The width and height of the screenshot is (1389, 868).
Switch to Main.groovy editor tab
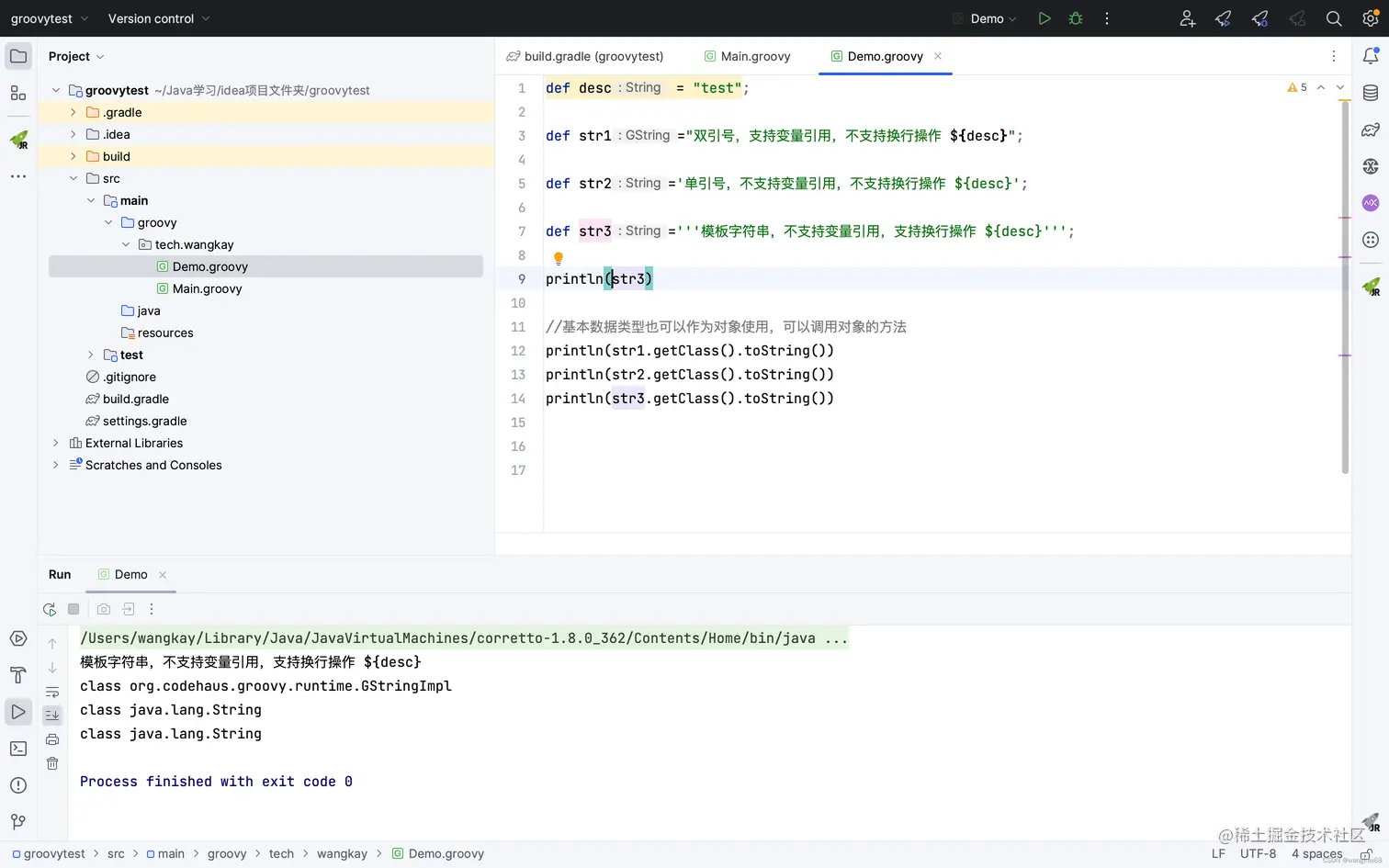(x=747, y=56)
